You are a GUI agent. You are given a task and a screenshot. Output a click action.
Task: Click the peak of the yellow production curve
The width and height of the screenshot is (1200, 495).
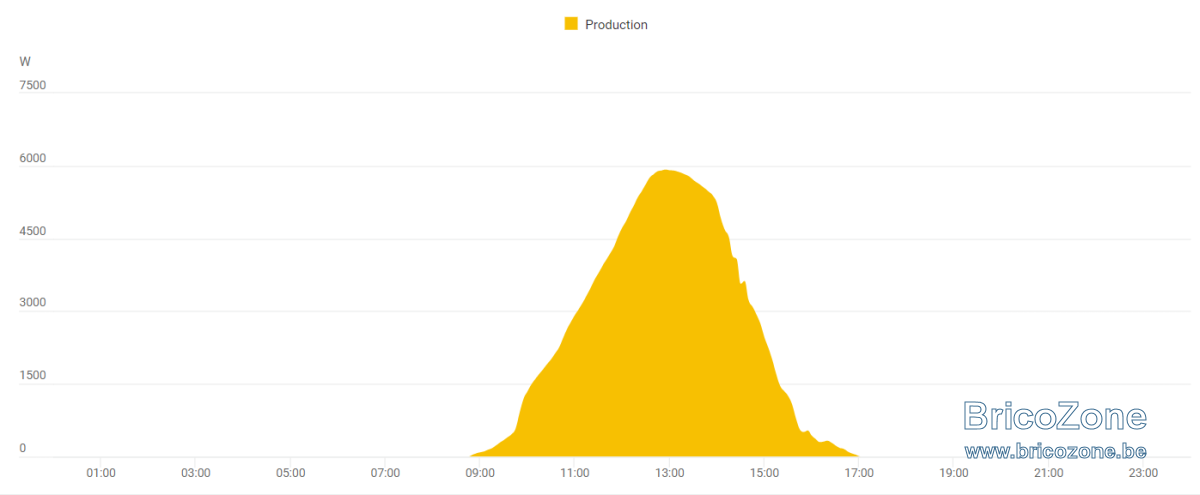tap(665, 170)
